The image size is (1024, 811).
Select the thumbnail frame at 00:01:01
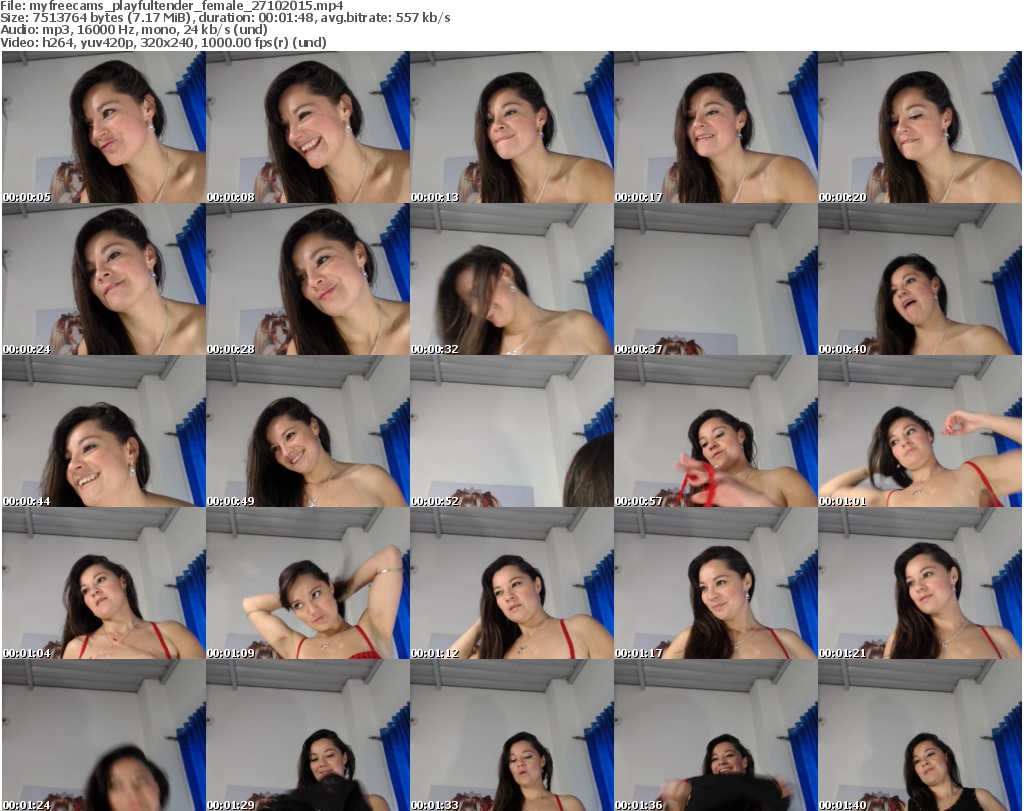[x=920, y=431]
